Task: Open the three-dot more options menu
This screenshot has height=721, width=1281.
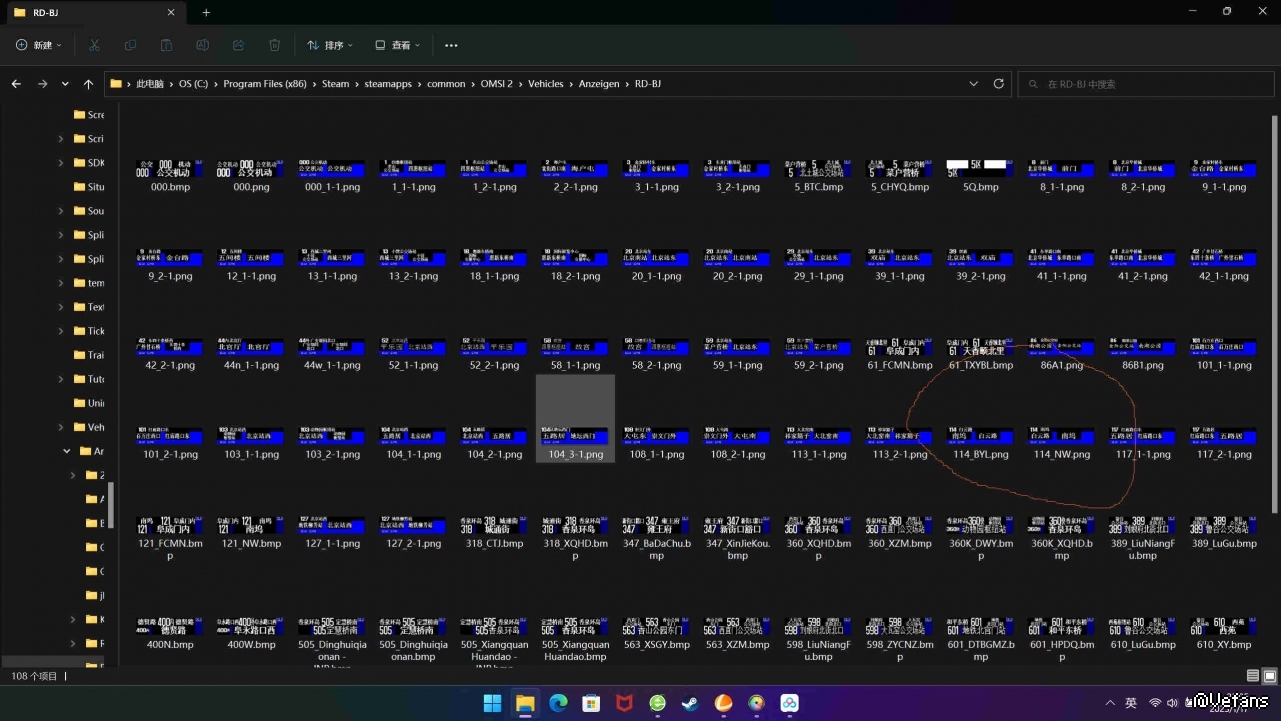Action: point(451,45)
